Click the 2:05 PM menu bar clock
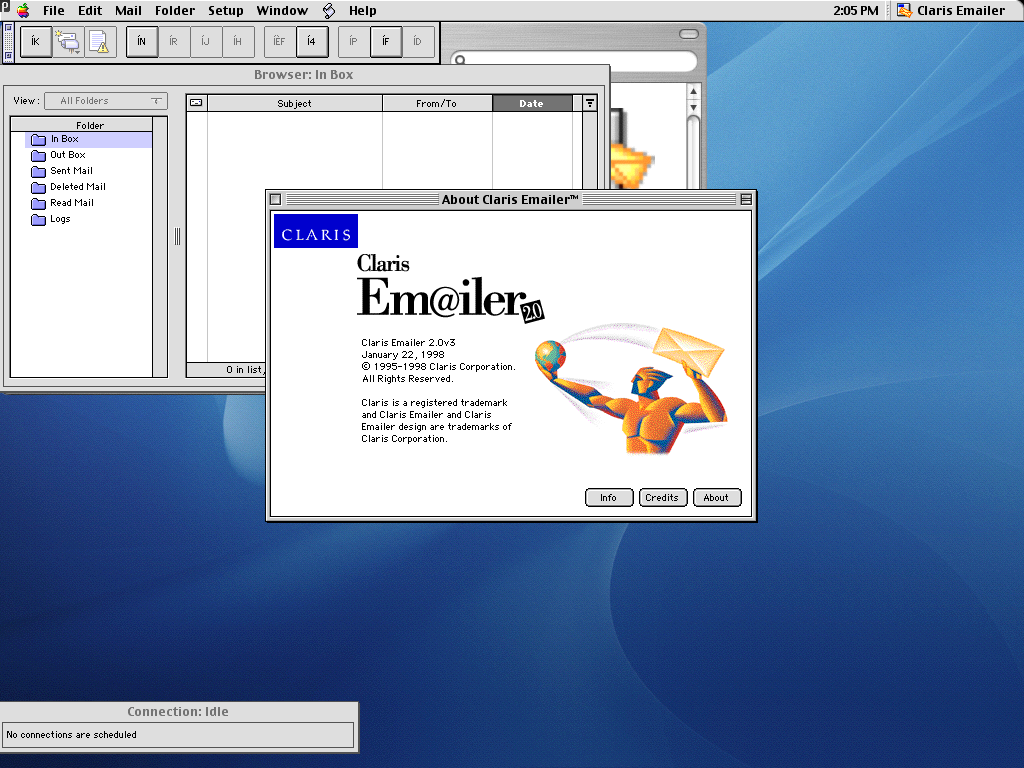 [856, 10]
